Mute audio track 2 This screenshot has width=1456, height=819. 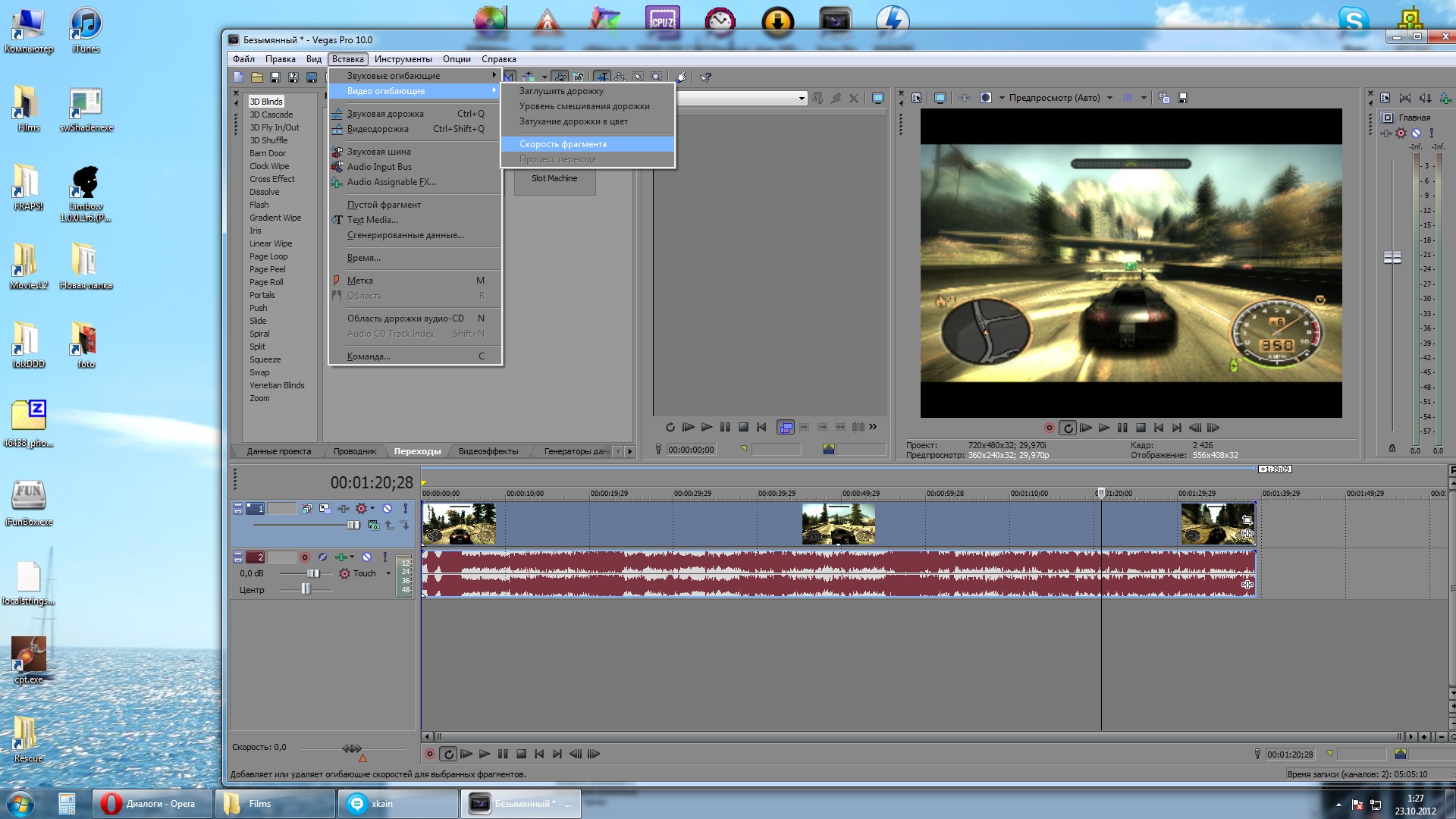click(x=367, y=557)
